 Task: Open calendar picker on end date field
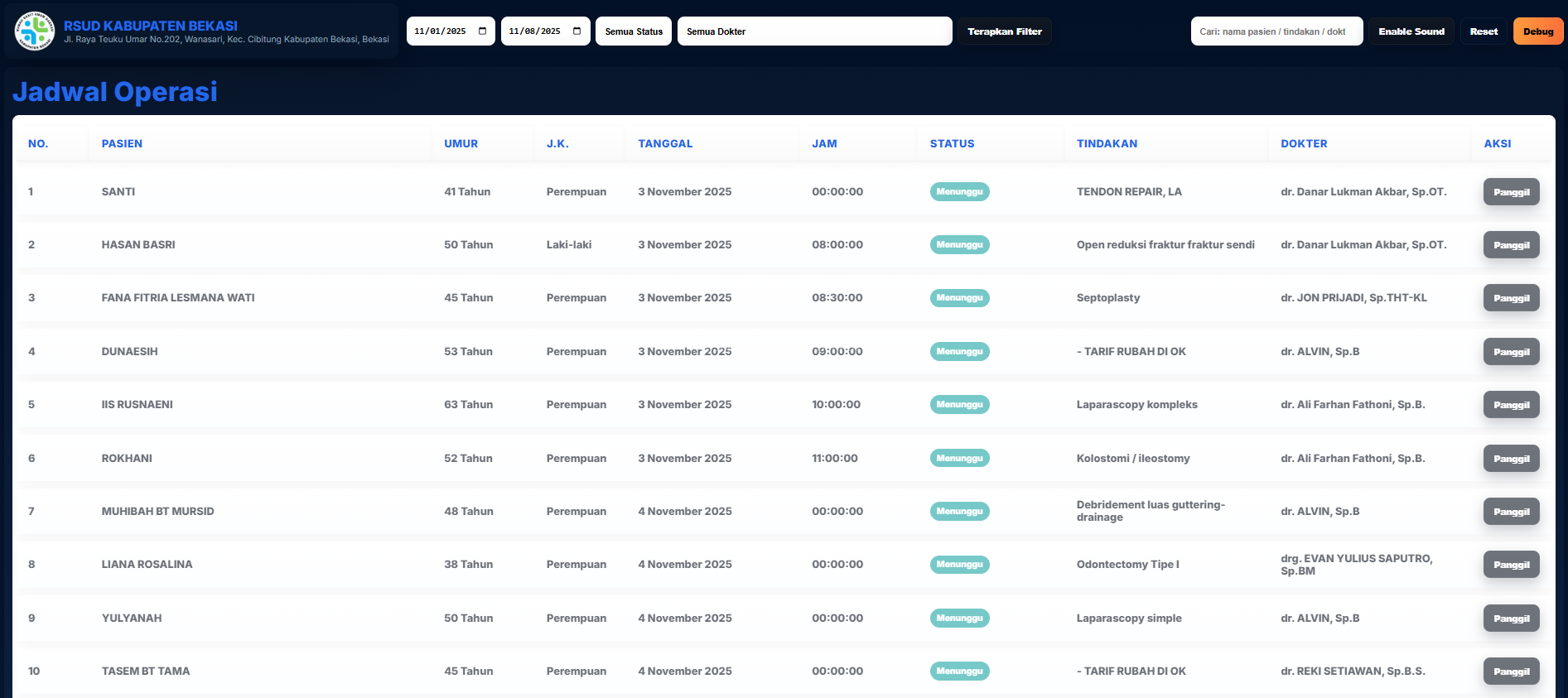click(x=577, y=31)
